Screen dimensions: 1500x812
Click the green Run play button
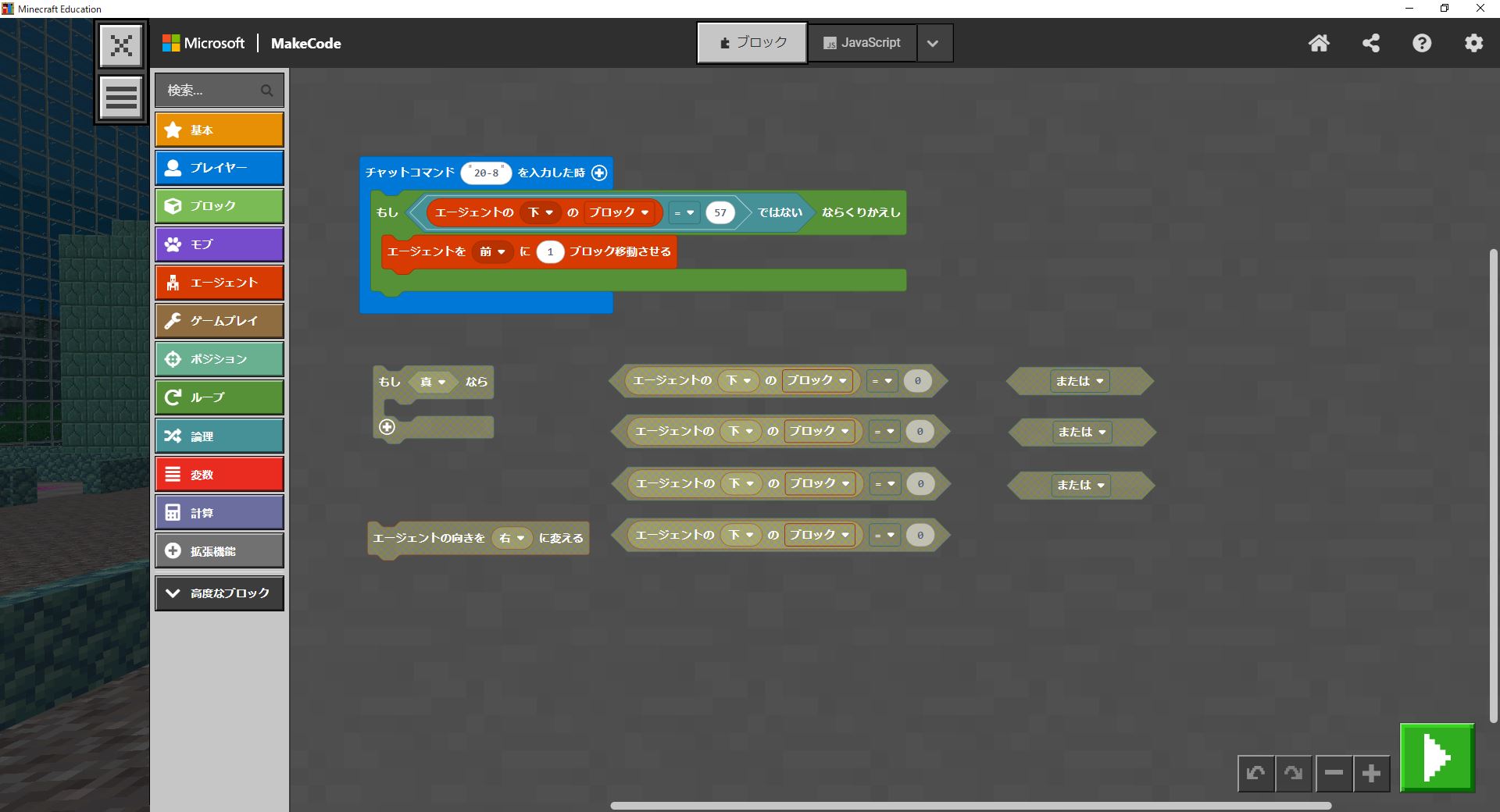pyautogui.click(x=1437, y=757)
